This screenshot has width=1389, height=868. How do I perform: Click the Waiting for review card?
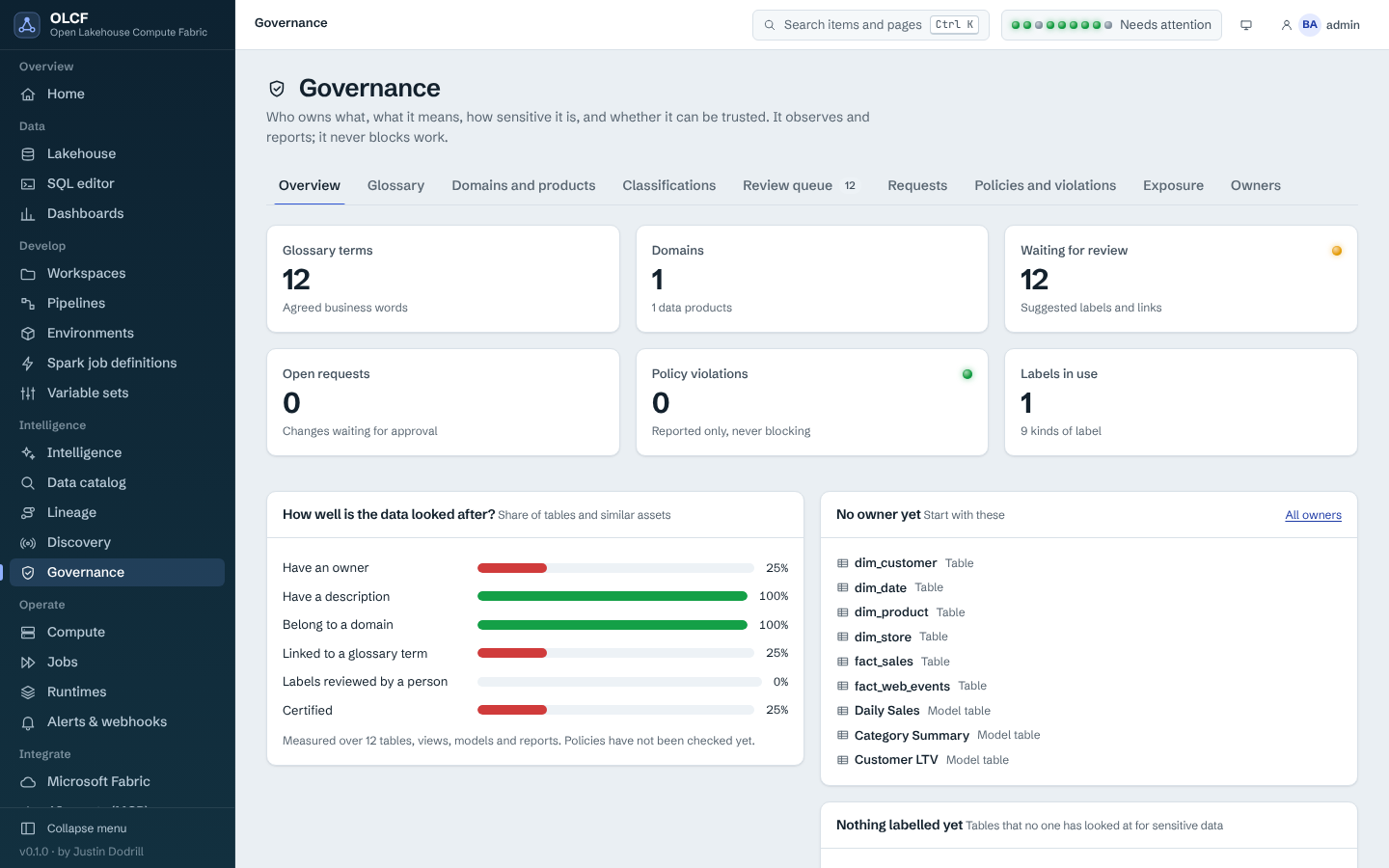click(1181, 279)
